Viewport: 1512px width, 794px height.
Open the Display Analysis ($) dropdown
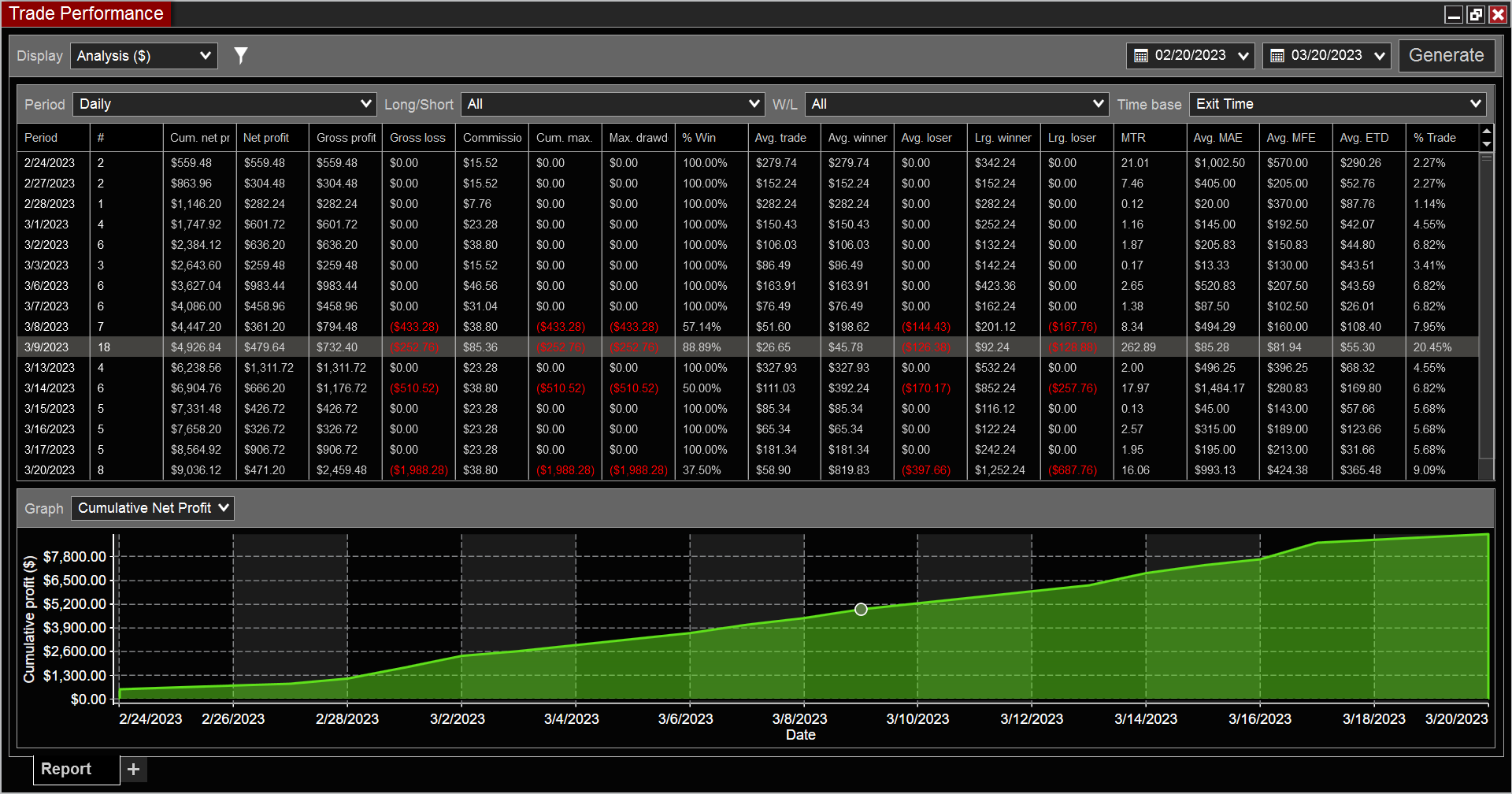(x=144, y=56)
